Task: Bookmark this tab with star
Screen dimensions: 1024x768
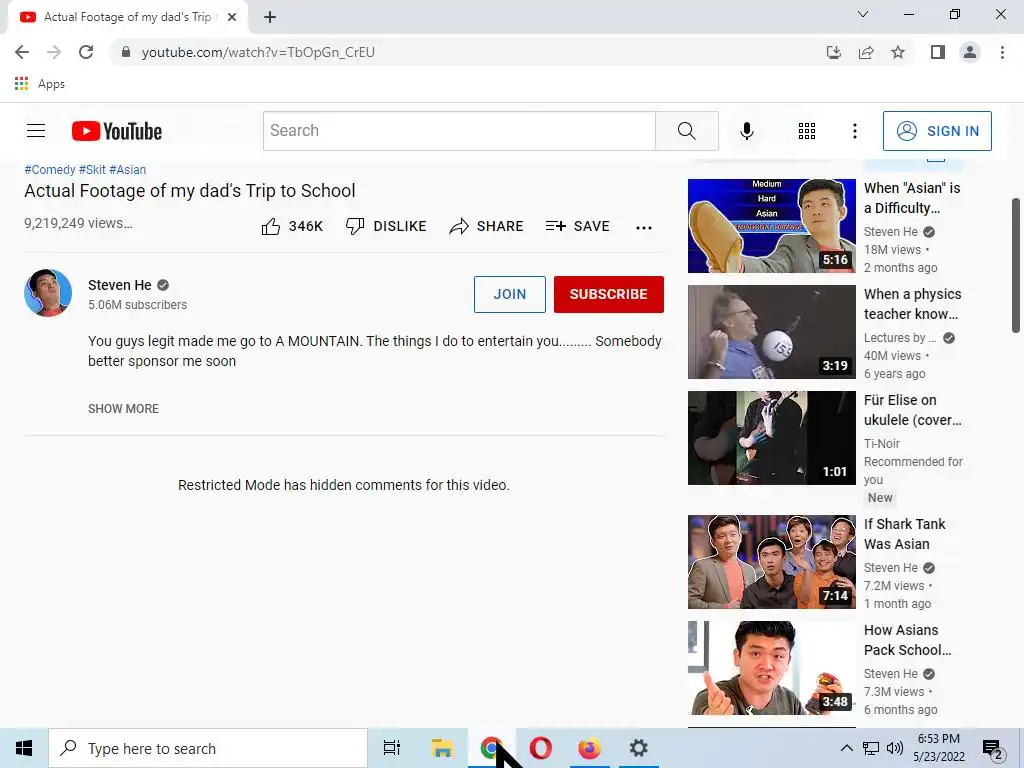Action: [x=898, y=52]
